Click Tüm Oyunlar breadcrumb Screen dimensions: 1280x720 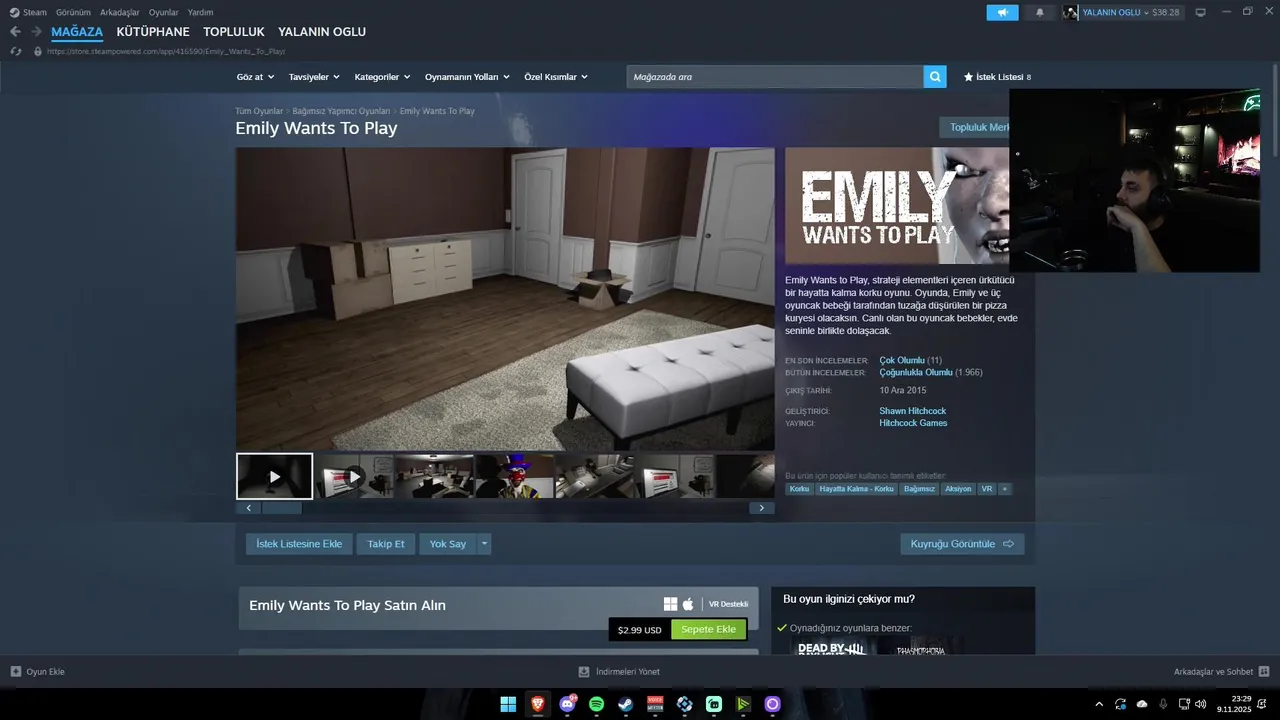coord(259,111)
